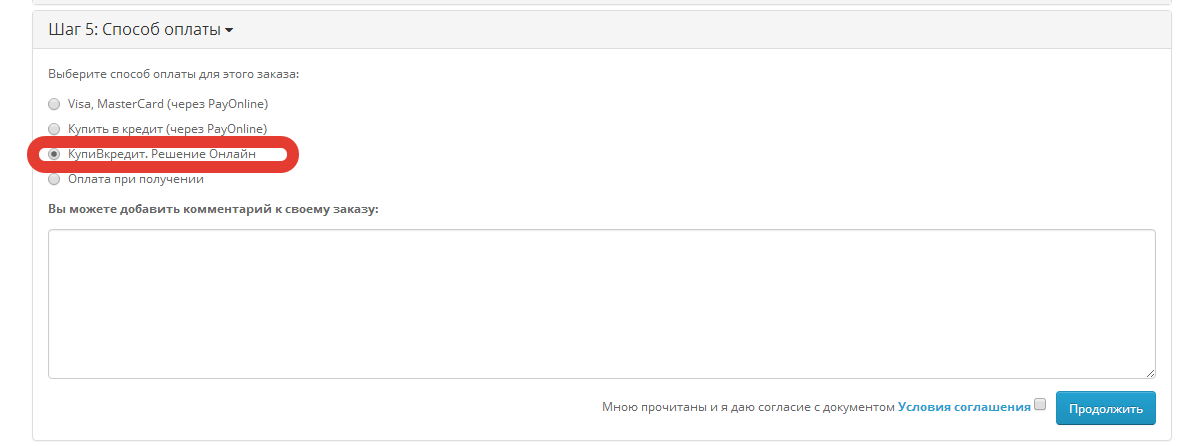
Task: Click the Выберите способ оплаты instruction text
Action: coord(174,74)
